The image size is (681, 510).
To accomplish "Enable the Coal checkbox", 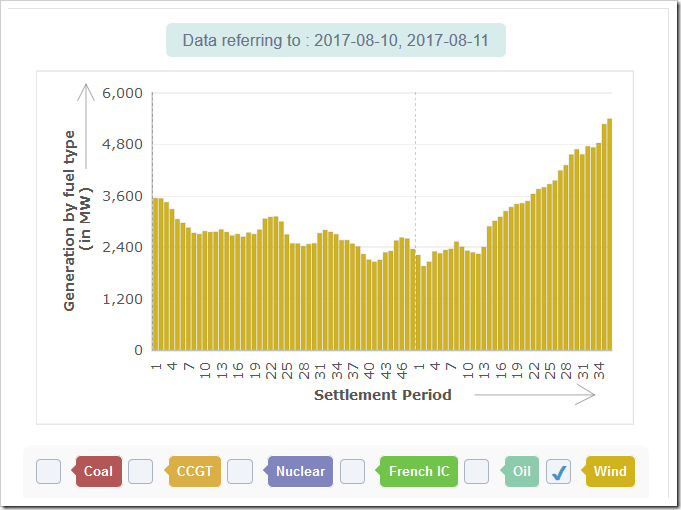I will [x=48, y=472].
